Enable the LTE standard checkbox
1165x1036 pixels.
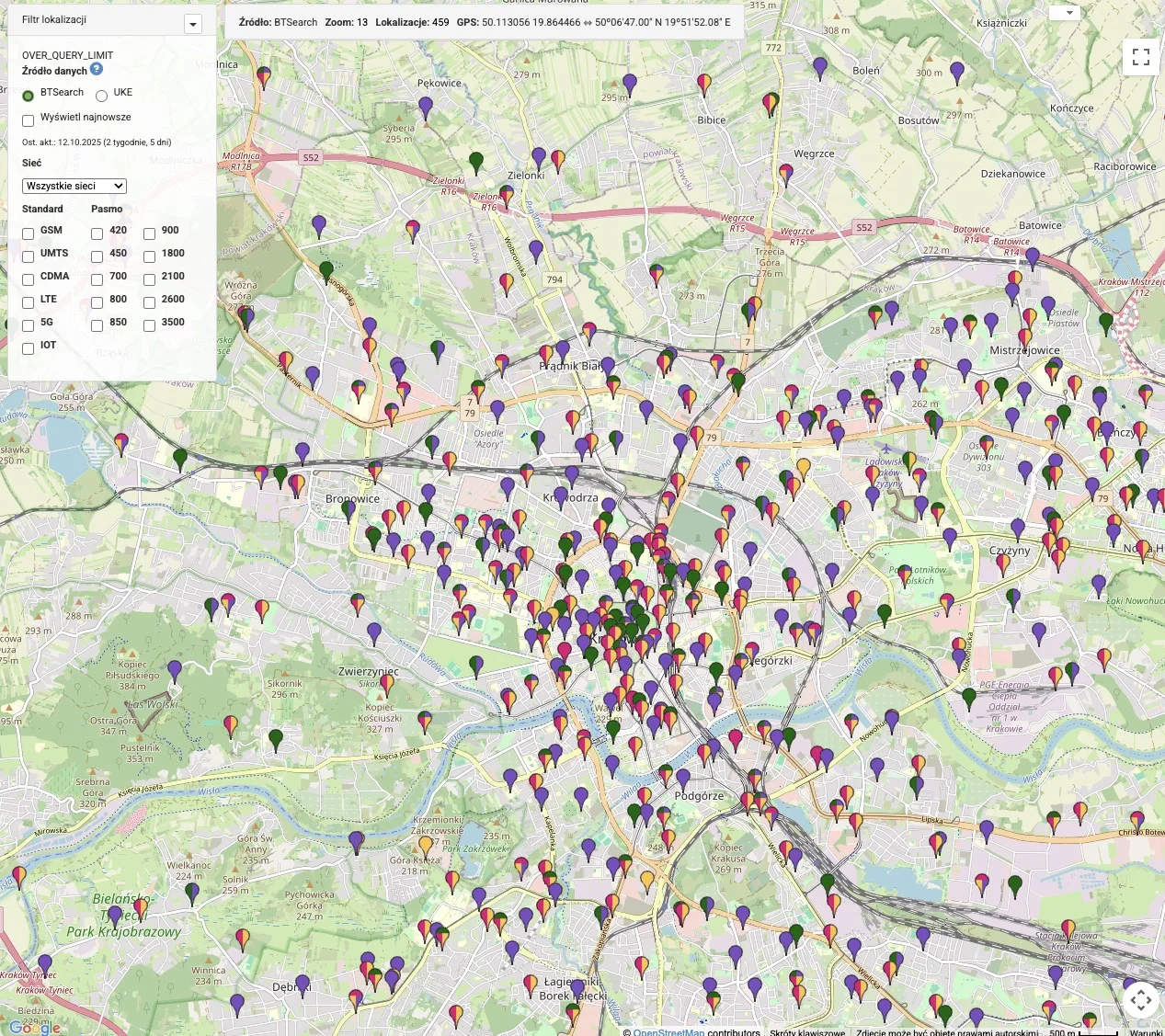pos(29,302)
